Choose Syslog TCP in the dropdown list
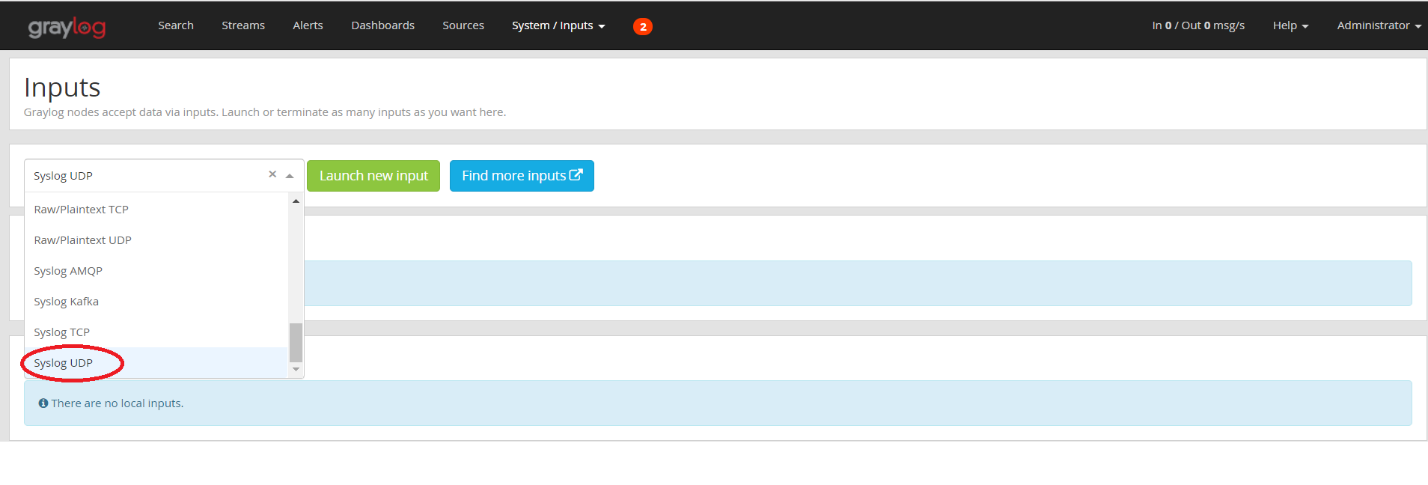1428x485 pixels. (x=158, y=332)
